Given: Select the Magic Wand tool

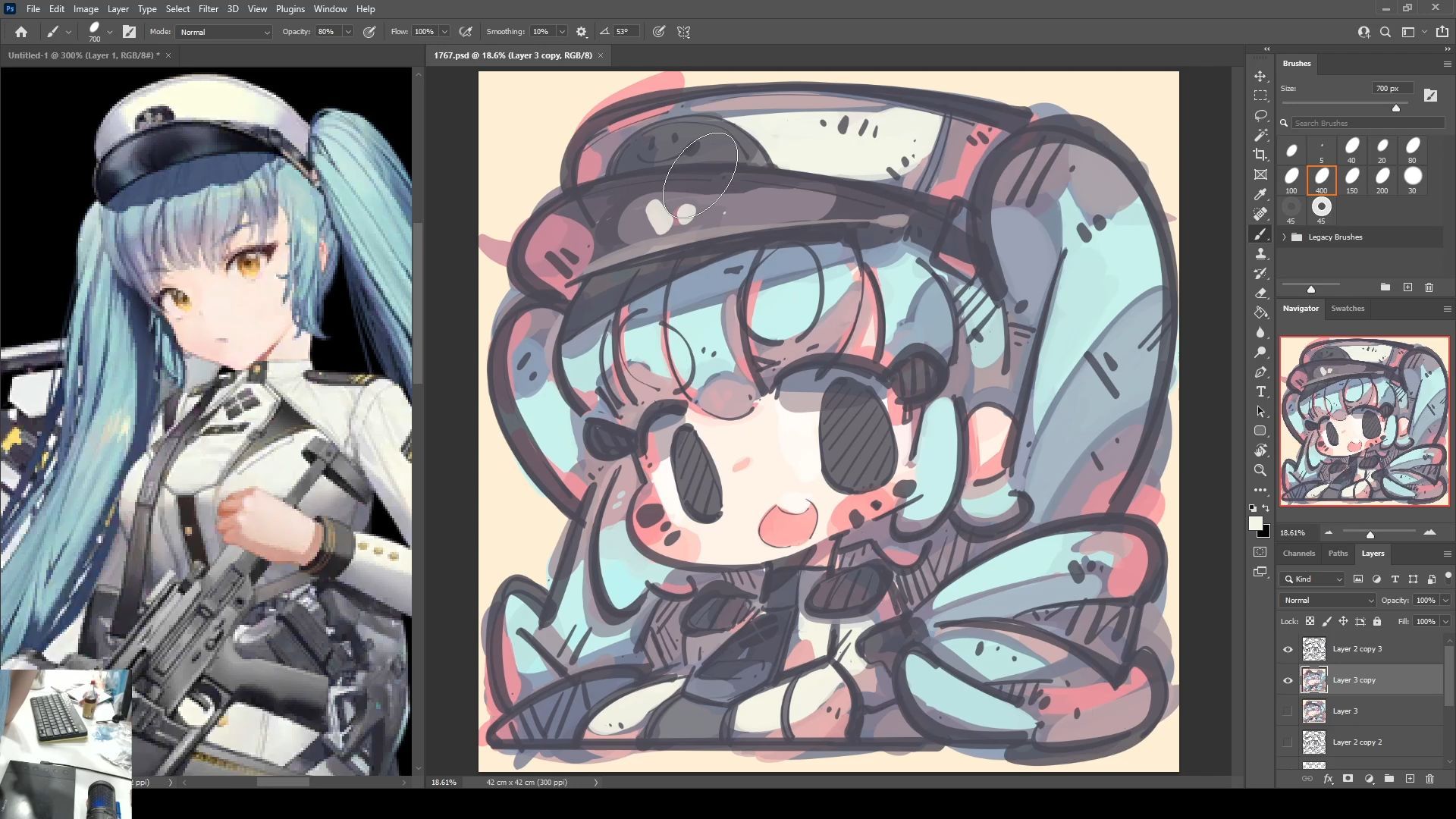Looking at the screenshot, I should 1260,136.
